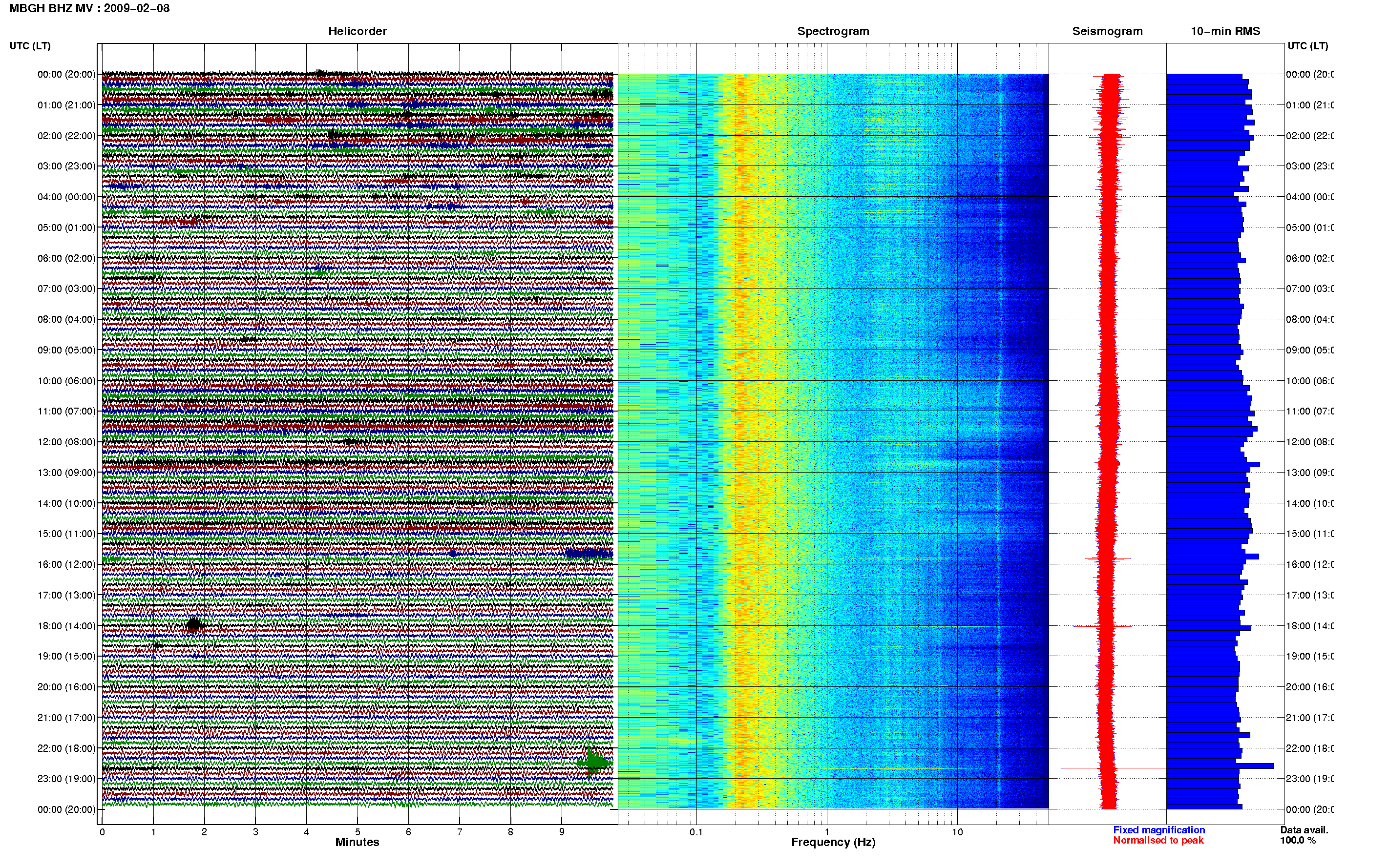Viewport: 1389px width, 868px height.
Task: Click the red 'Normalised to peak' legend text
Action: (x=1158, y=841)
